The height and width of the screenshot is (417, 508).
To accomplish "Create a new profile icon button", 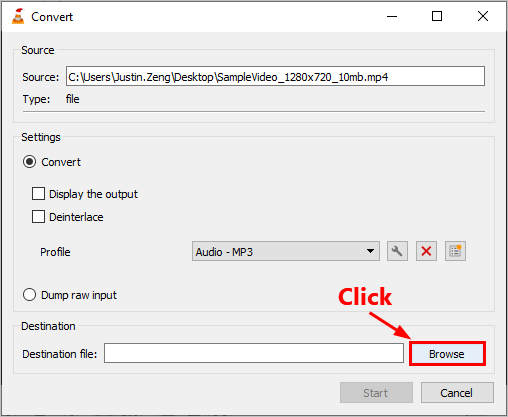I will tap(455, 251).
